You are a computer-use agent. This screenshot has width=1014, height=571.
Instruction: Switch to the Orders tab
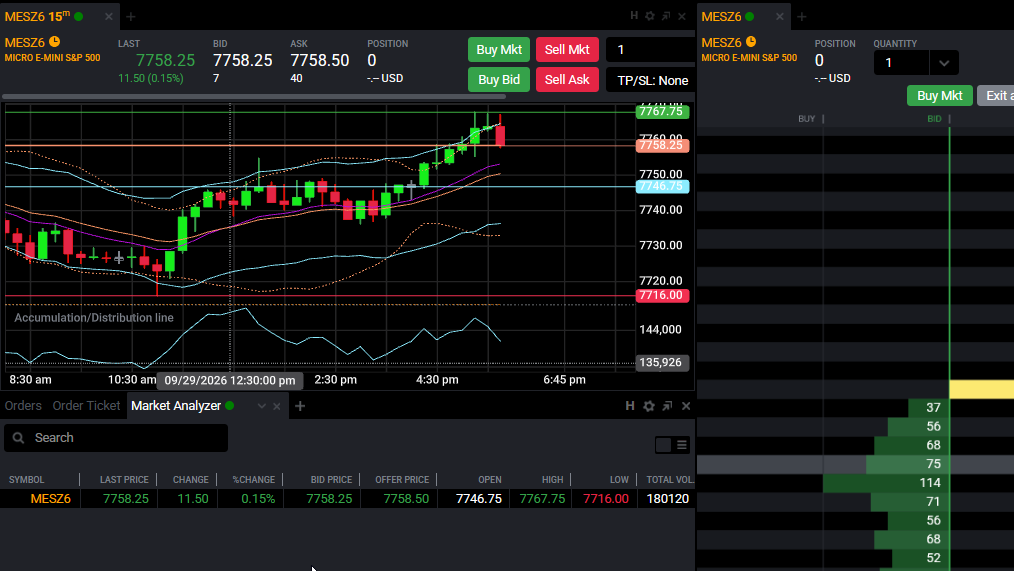pos(23,405)
